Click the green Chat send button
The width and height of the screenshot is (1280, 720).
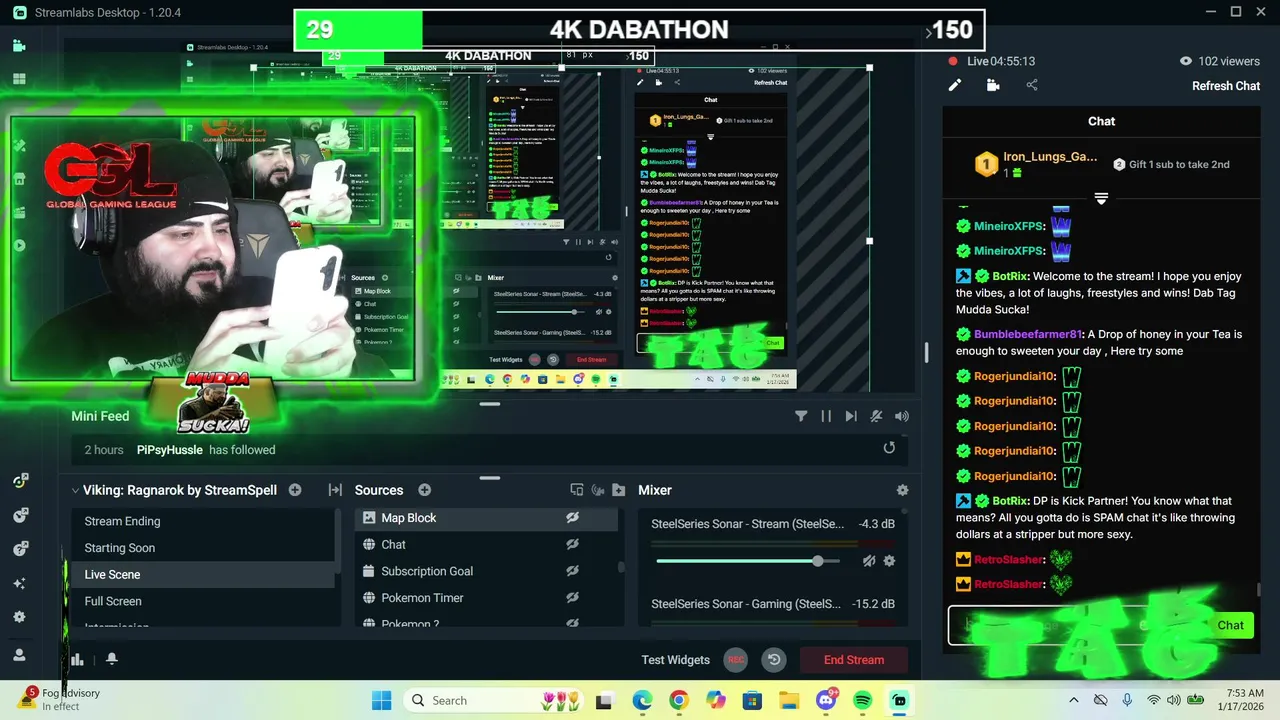(x=1230, y=625)
